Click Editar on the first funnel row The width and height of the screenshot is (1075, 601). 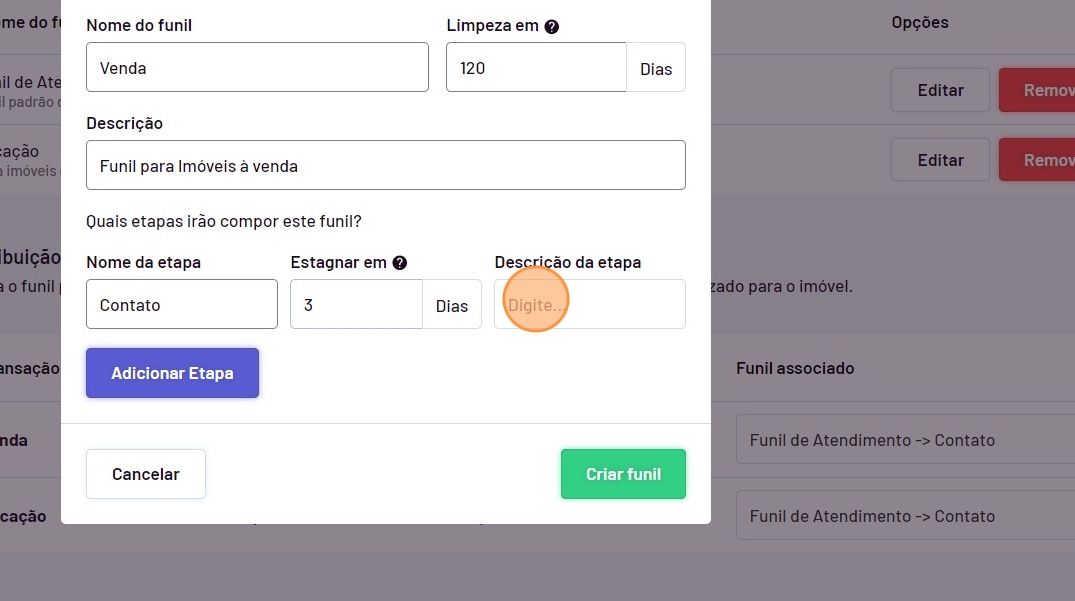[940, 90]
